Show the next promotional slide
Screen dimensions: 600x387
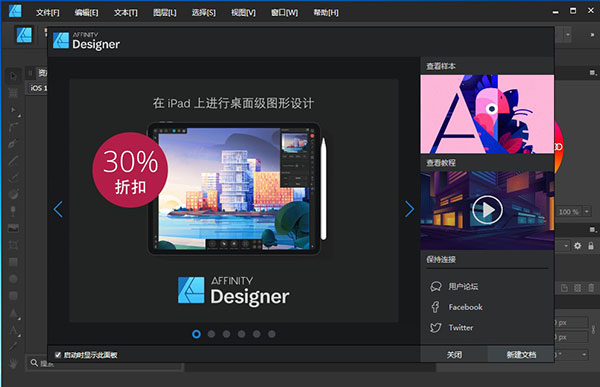409,209
